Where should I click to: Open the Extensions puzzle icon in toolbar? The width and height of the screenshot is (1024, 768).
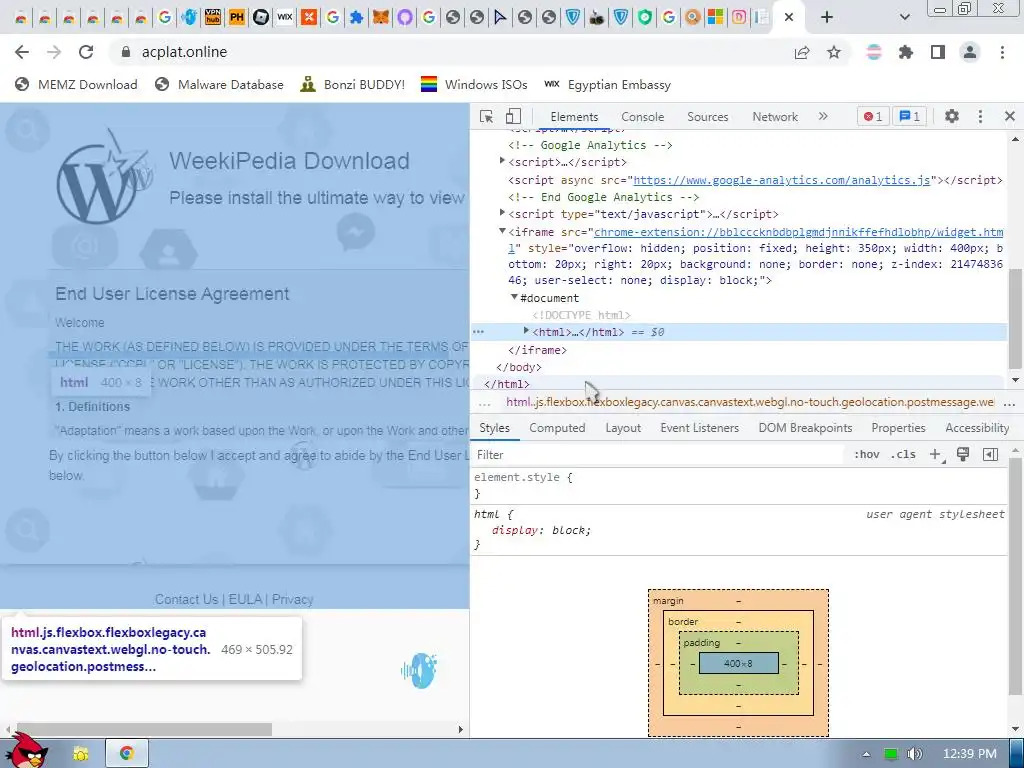click(x=906, y=52)
